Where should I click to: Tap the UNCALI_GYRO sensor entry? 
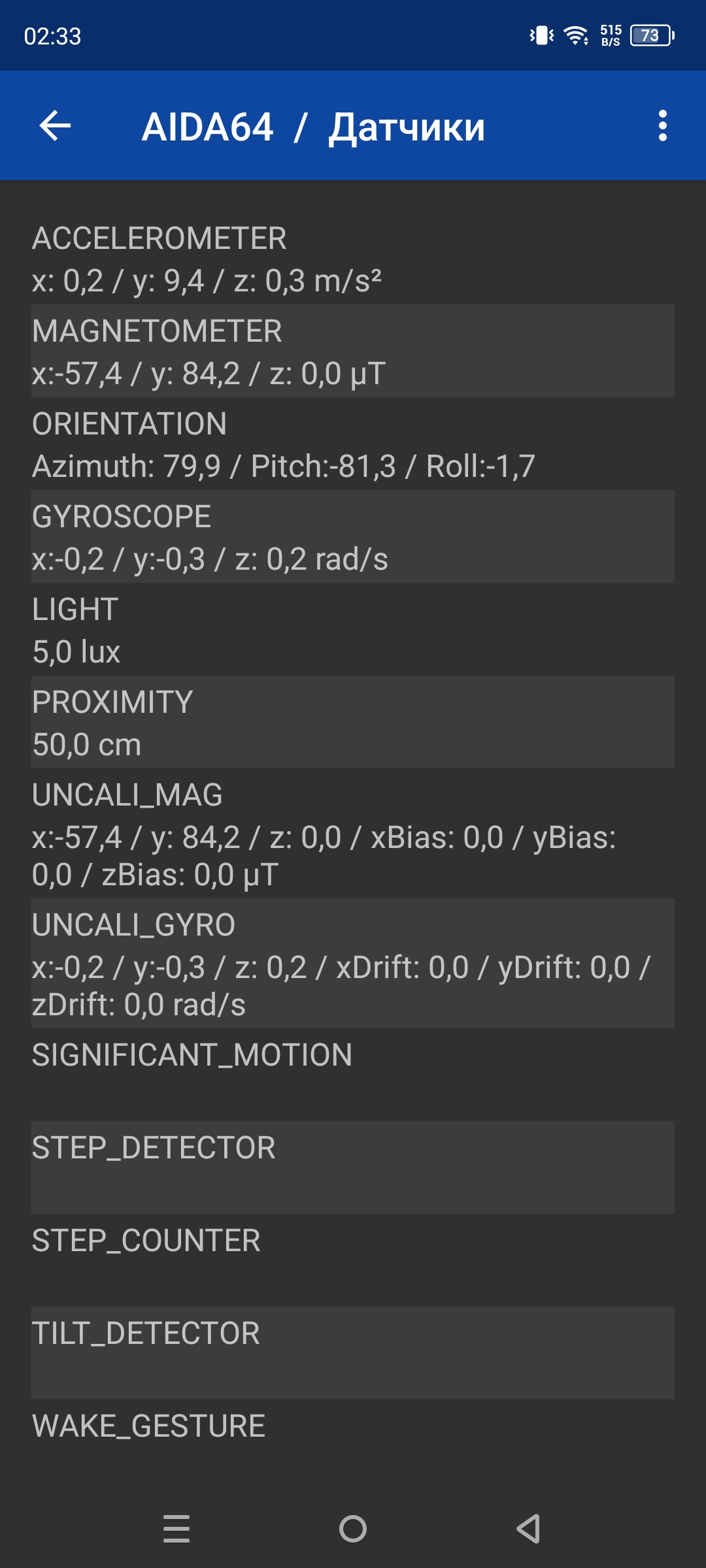(x=353, y=964)
